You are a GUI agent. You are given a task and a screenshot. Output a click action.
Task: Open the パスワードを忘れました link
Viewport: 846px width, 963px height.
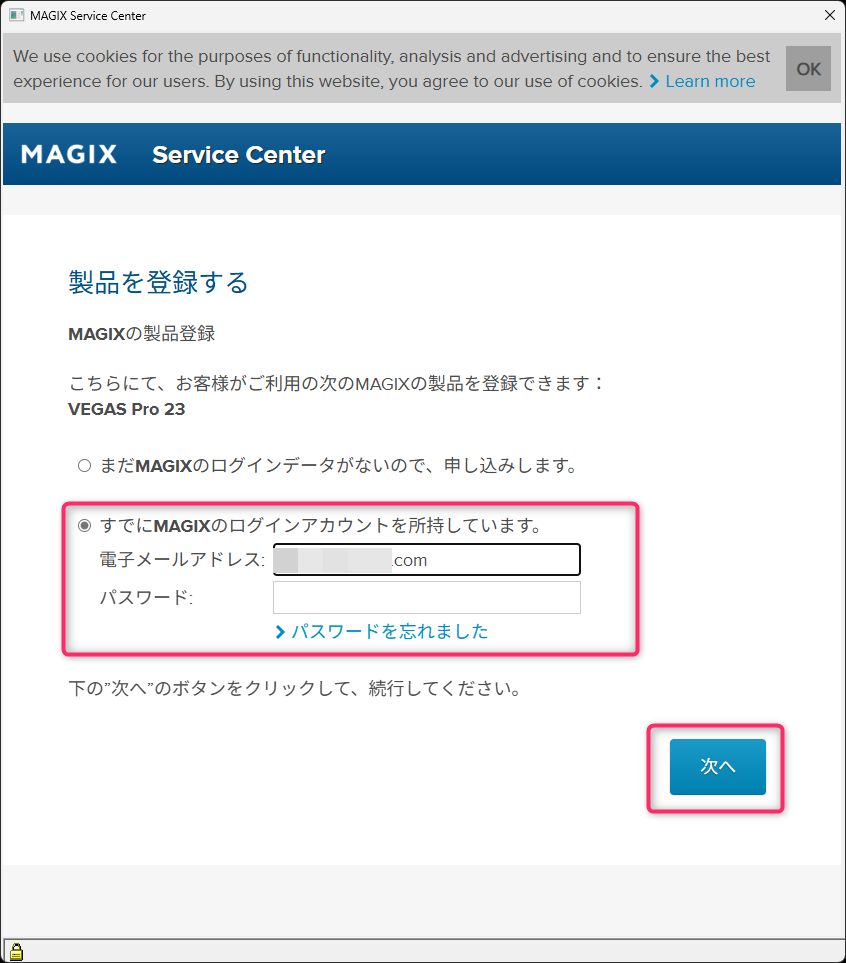pyautogui.click(x=390, y=631)
